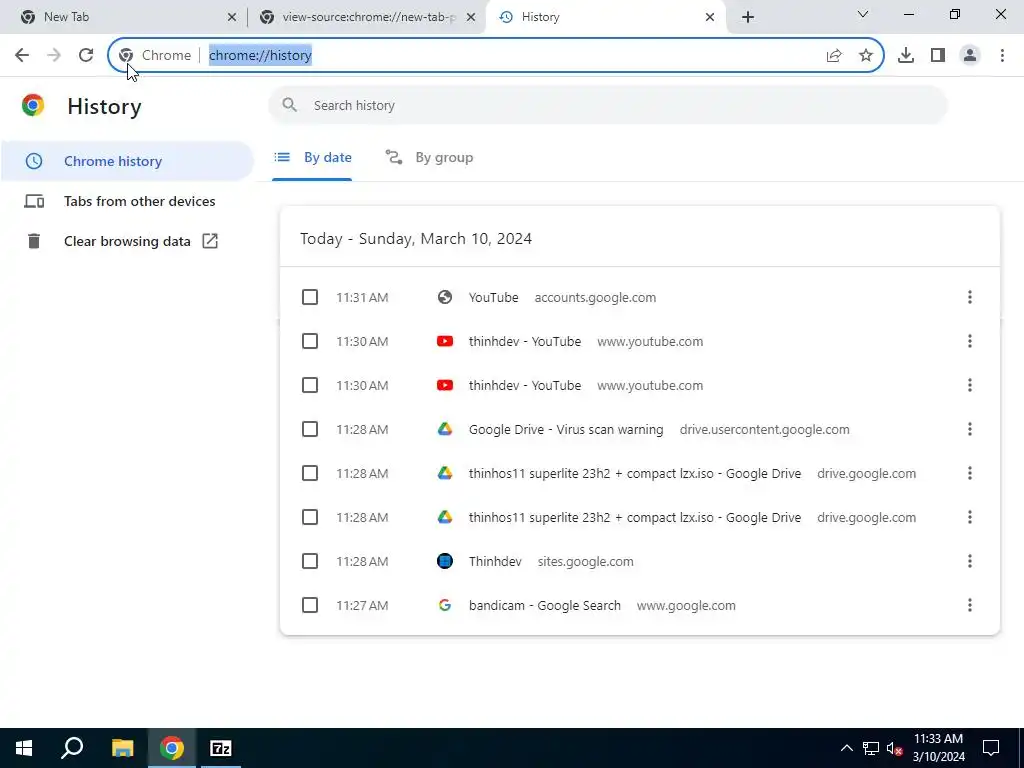Show hidden system tray icons
Viewport: 1024px width, 768px height.
pyautogui.click(x=846, y=748)
